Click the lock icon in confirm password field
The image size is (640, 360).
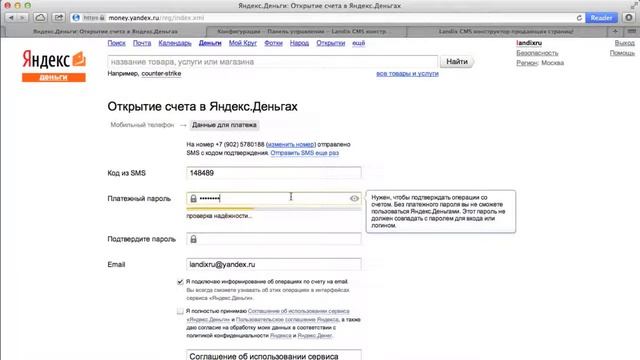[193, 239]
